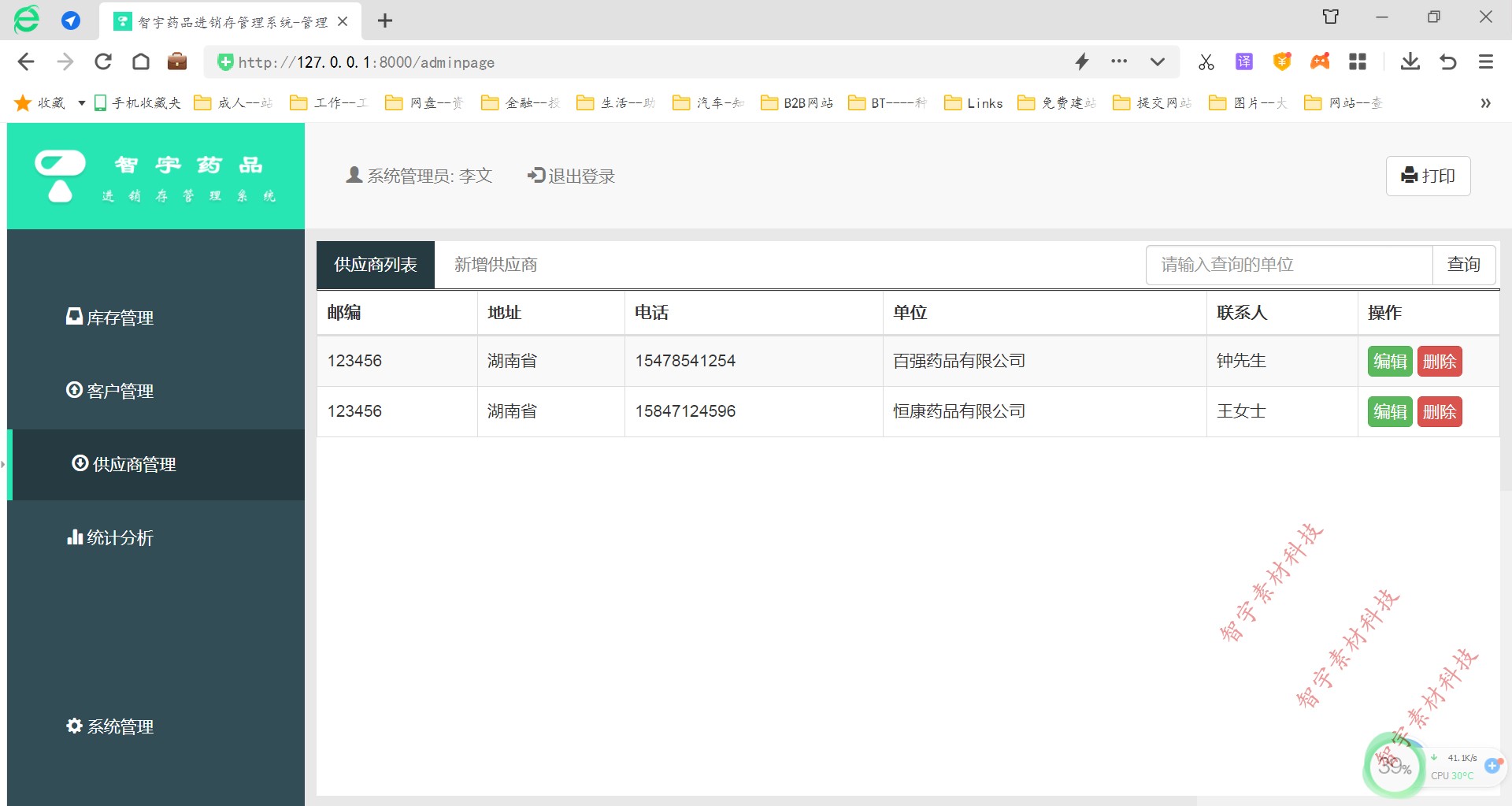Click the blue plus icon on floating widget
1512x806 pixels.
pos(1492,765)
